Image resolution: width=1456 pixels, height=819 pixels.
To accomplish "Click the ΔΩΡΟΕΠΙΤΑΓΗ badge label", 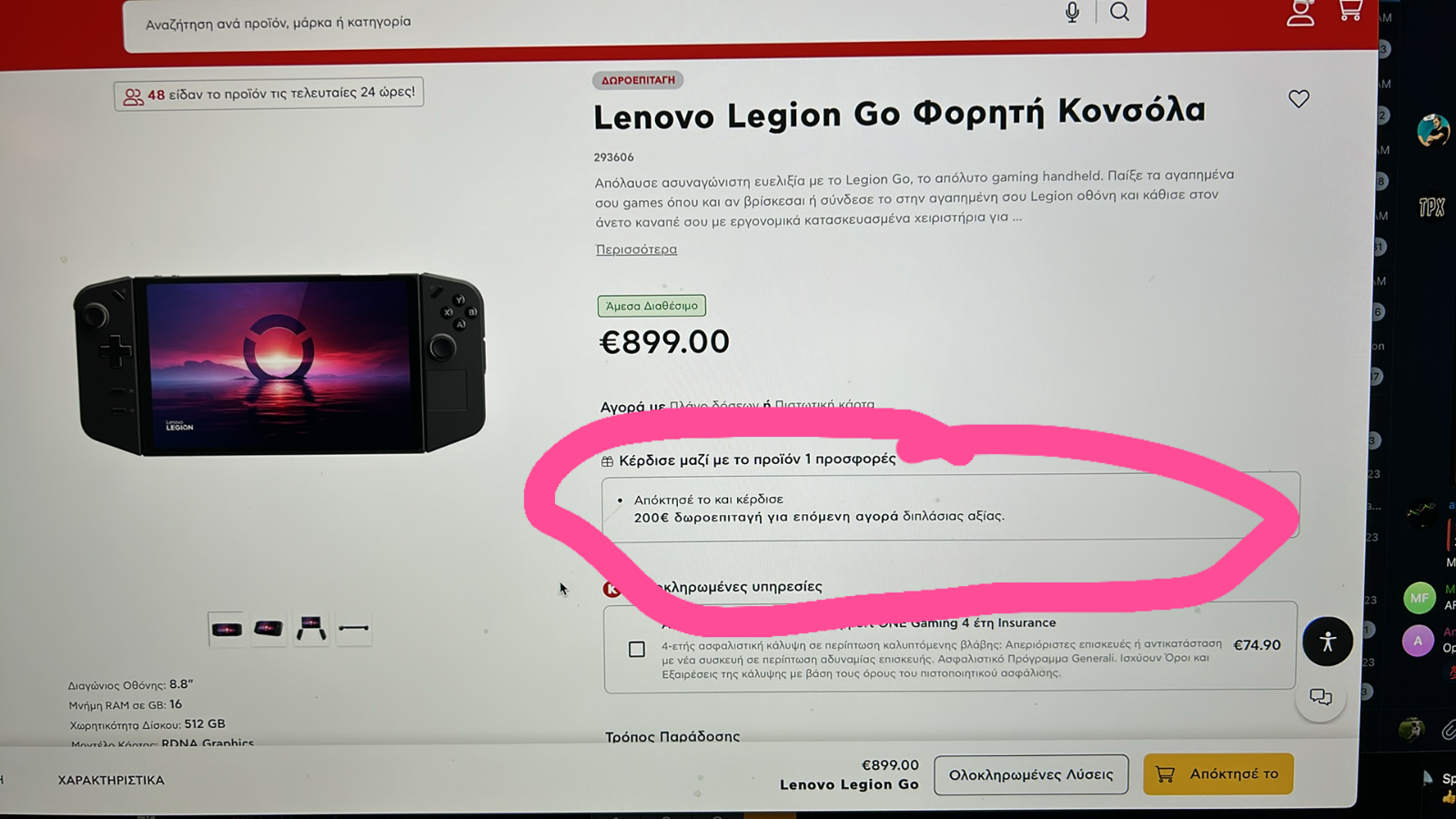I will click(638, 80).
